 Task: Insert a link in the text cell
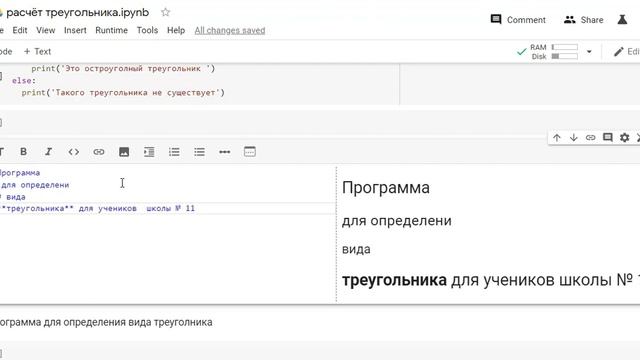tap(99, 152)
